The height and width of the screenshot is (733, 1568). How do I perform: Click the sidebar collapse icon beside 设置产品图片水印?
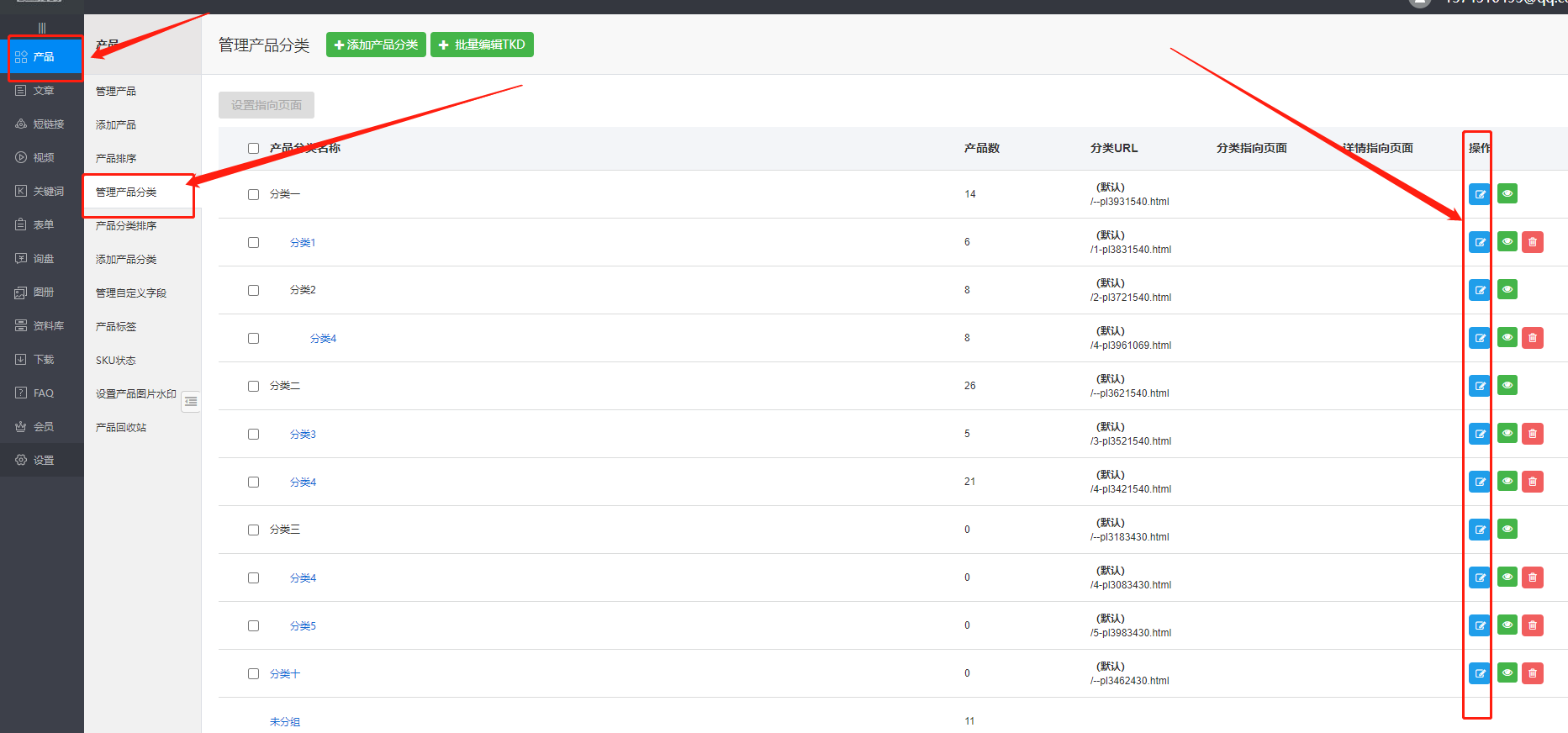click(191, 402)
